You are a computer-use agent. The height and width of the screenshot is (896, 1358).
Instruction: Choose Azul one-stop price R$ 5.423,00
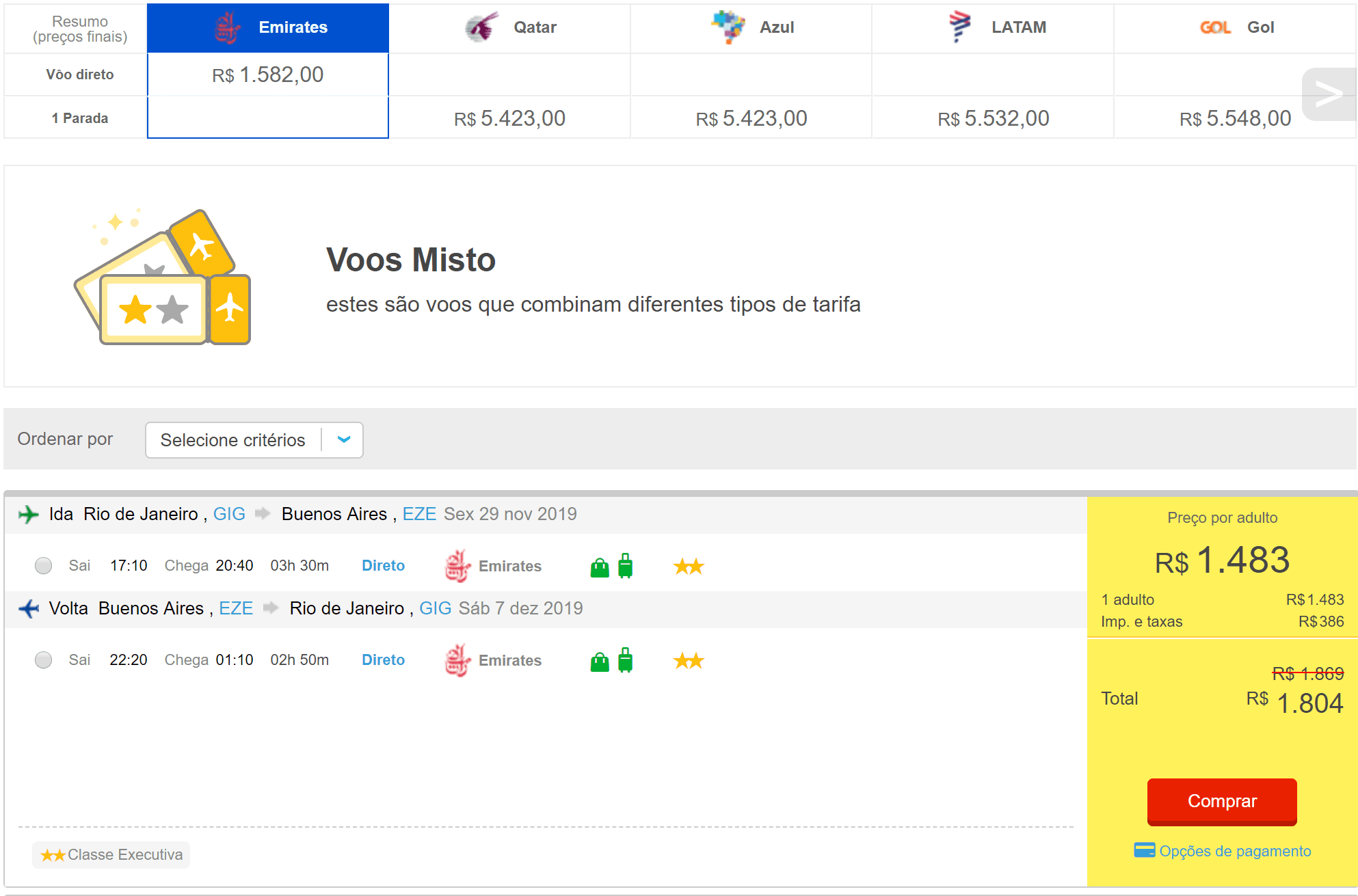point(751,118)
